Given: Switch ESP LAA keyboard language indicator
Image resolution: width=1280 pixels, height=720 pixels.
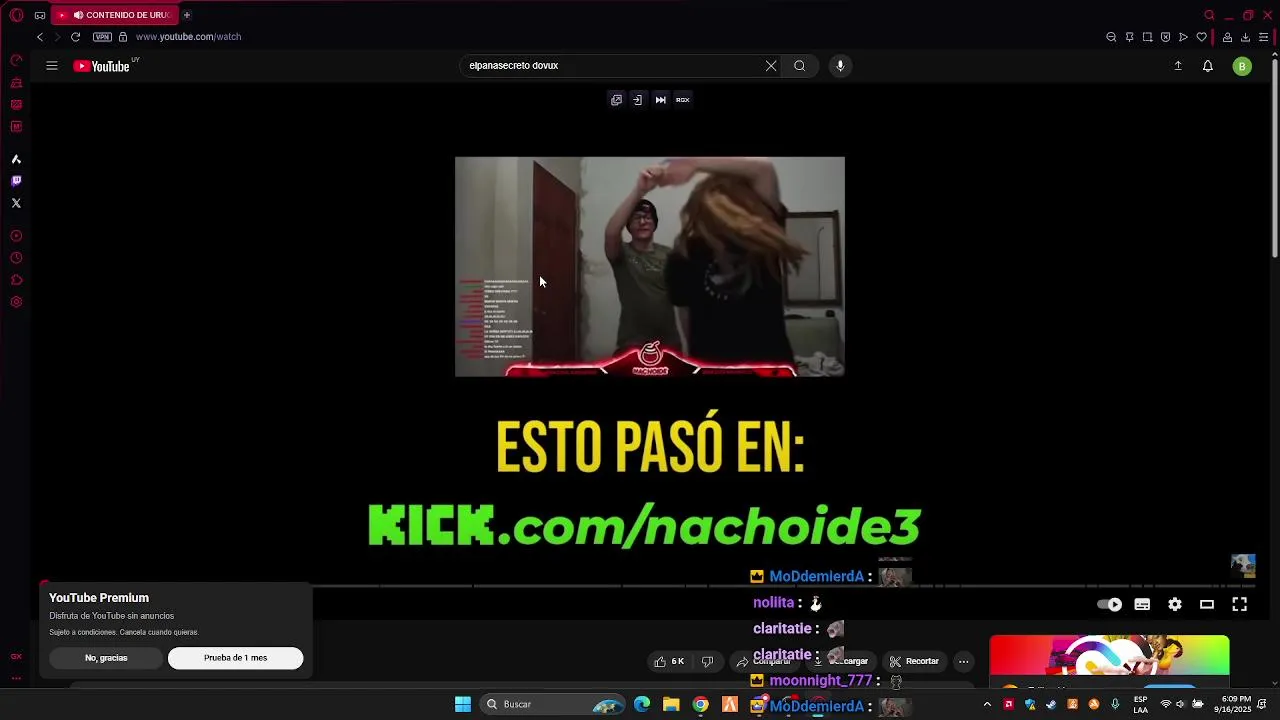Looking at the screenshot, I should (x=1140, y=704).
